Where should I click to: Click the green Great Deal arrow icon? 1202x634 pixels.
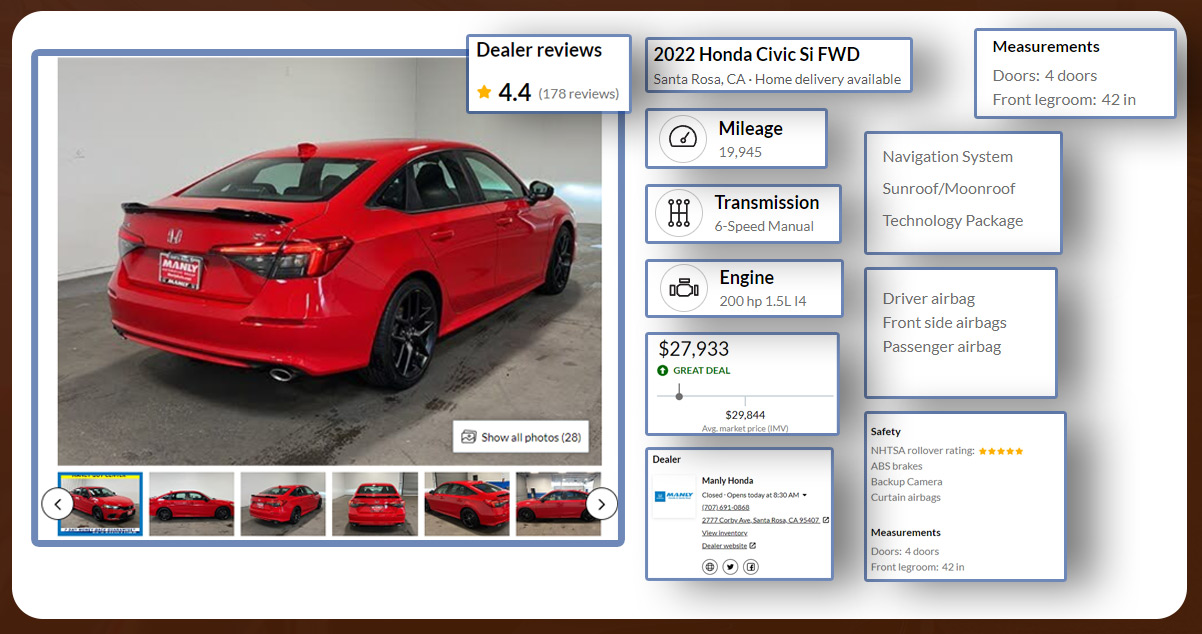662,370
